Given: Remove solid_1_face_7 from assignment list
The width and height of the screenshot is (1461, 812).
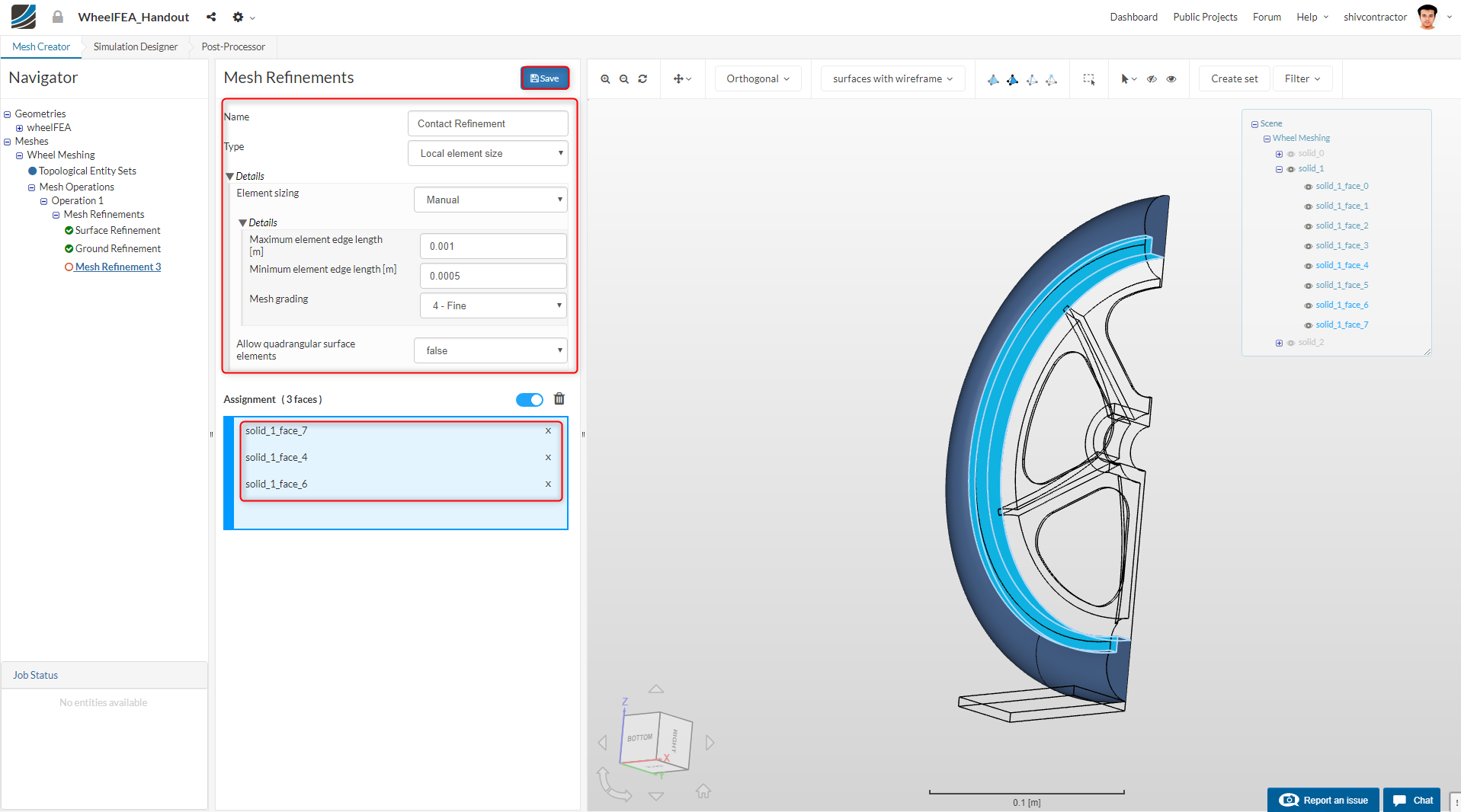Looking at the screenshot, I should pyautogui.click(x=548, y=431).
